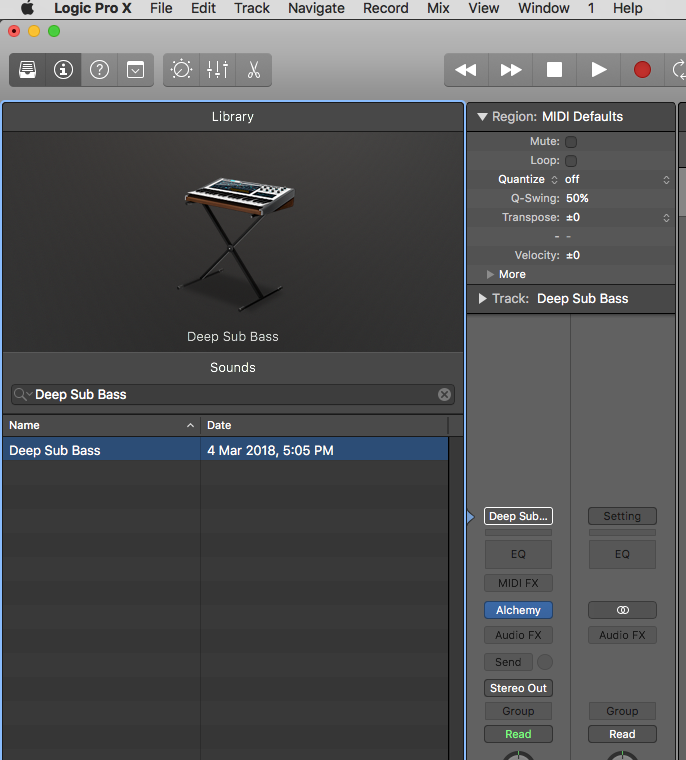The height and width of the screenshot is (760, 686).
Task: Open the View menu
Action: [483, 8]
